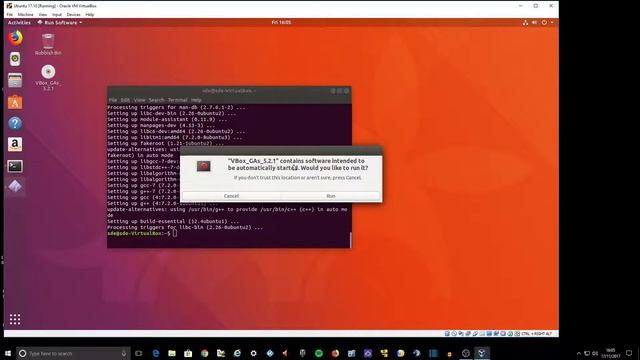Show hidden tray icons chevron
Viewport: 640px width, 360px height.
pos(578,353)
